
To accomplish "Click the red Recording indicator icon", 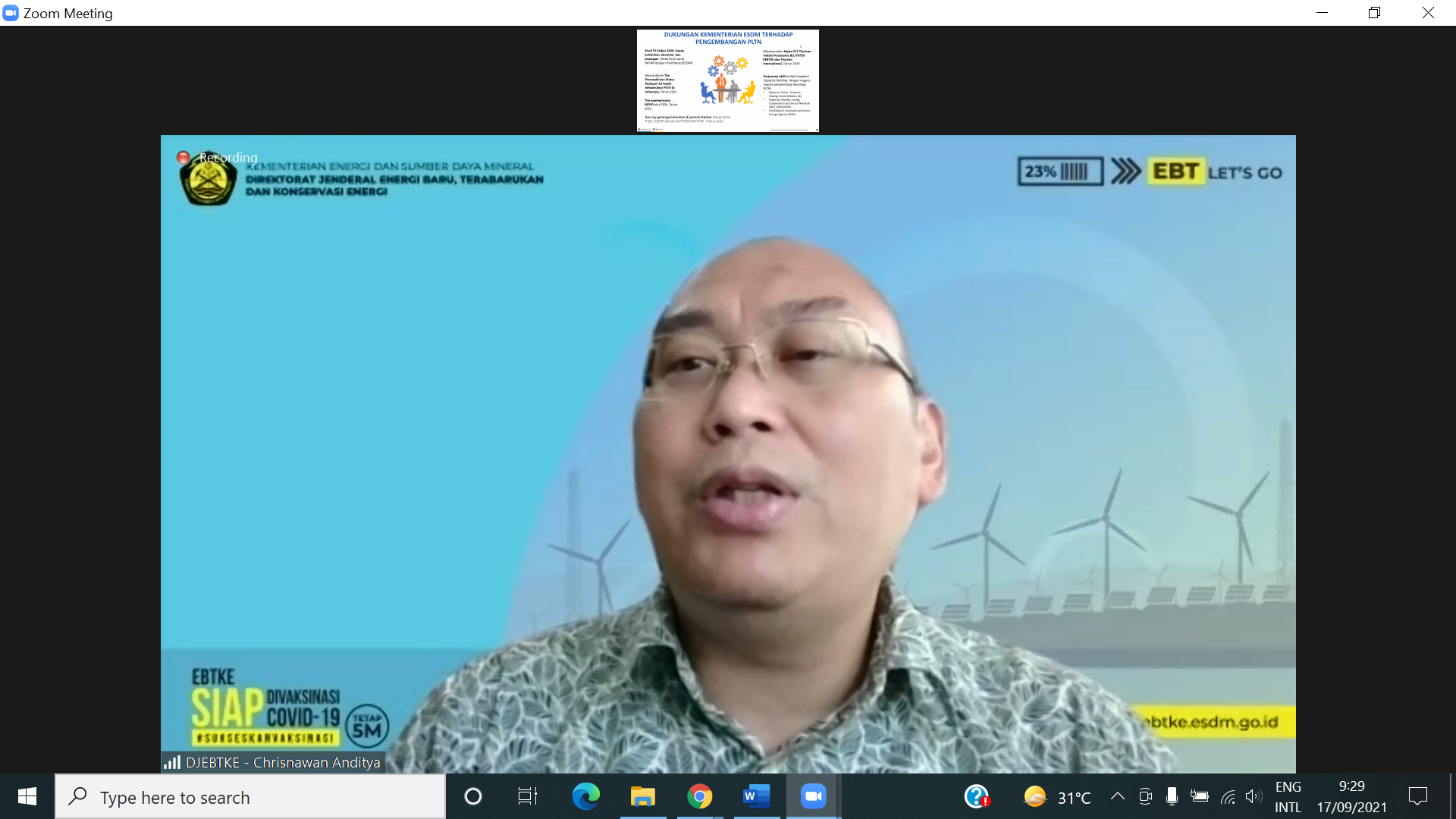I will [x=184, y=158].
